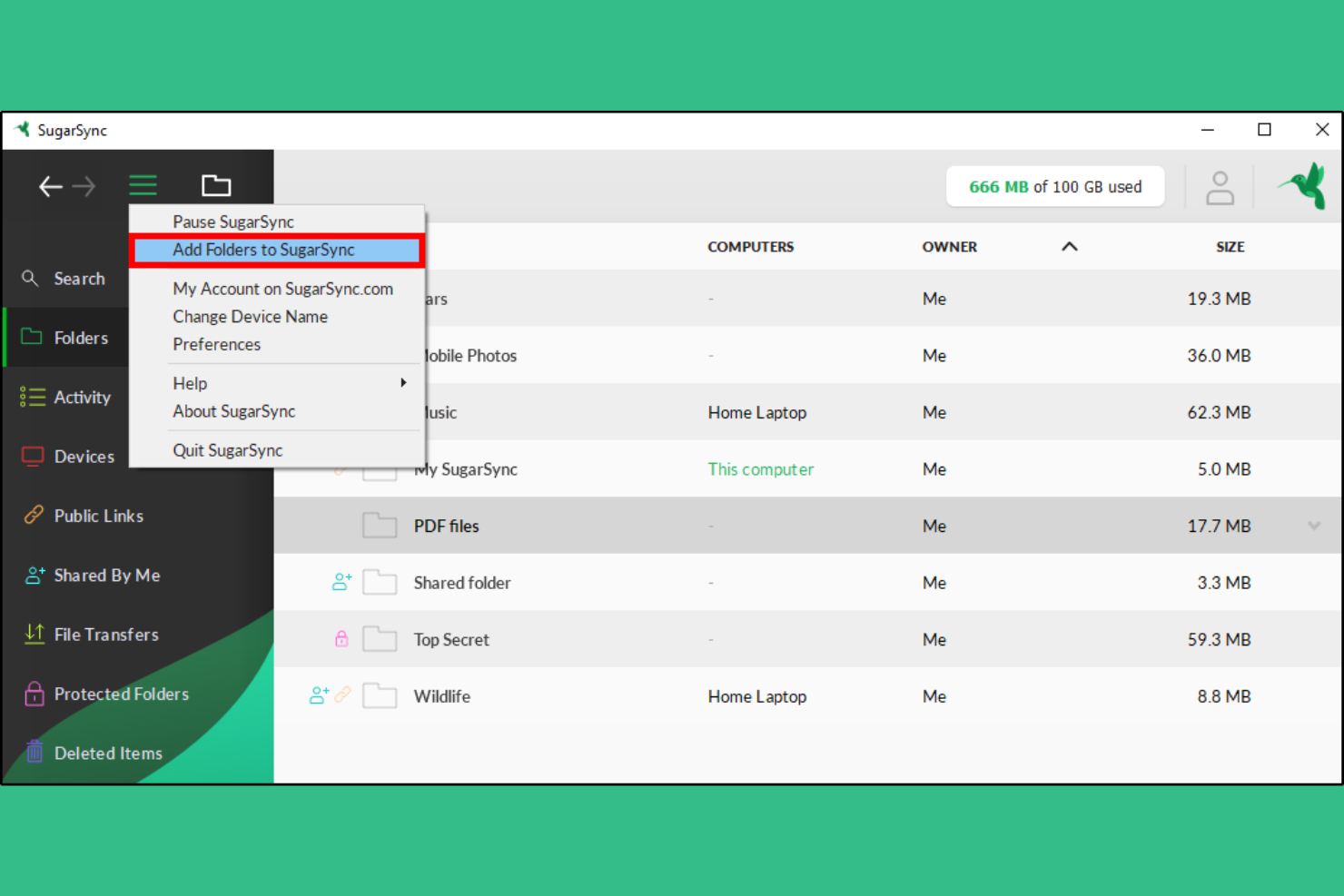
Task: Open This computer link
Action: click(x=761, y=469)
